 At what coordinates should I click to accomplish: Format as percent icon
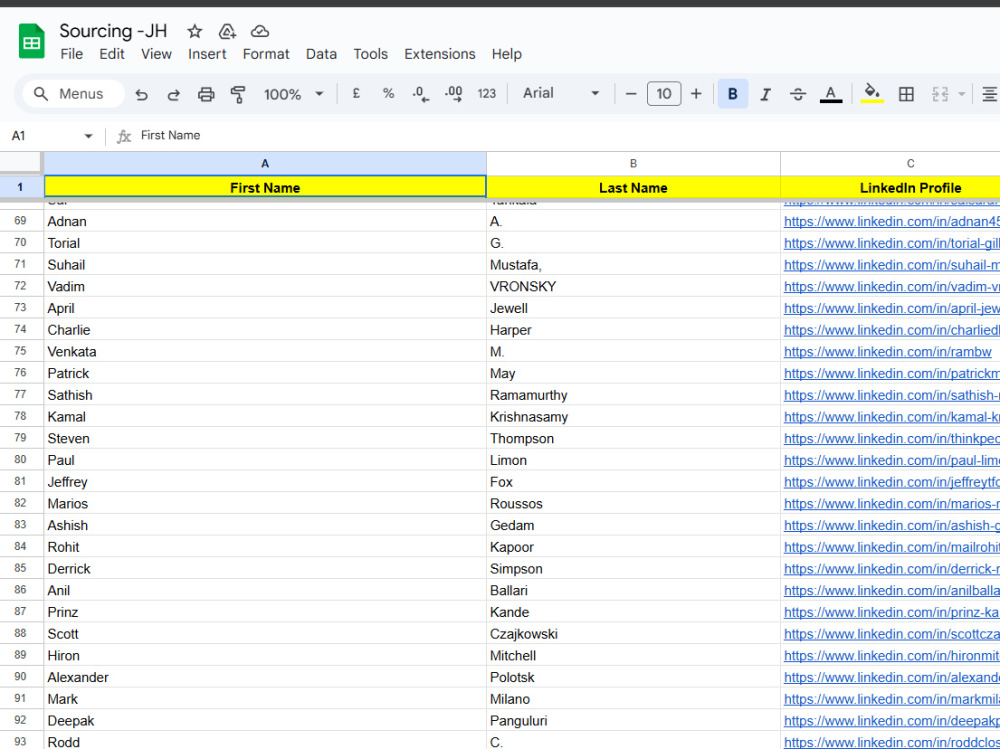[x=388, y=94]
